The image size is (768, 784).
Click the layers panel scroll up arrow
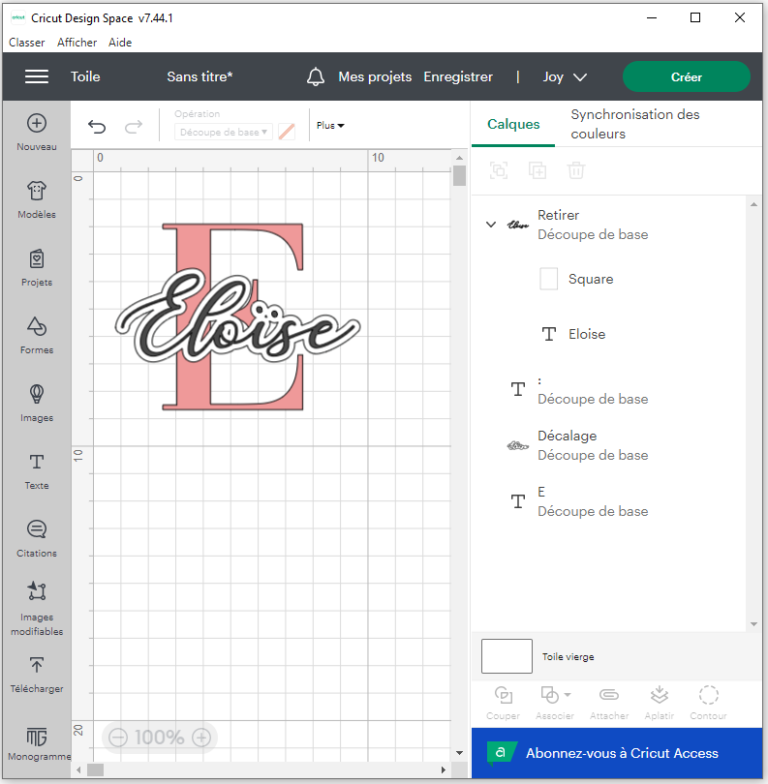coord(754,204)
